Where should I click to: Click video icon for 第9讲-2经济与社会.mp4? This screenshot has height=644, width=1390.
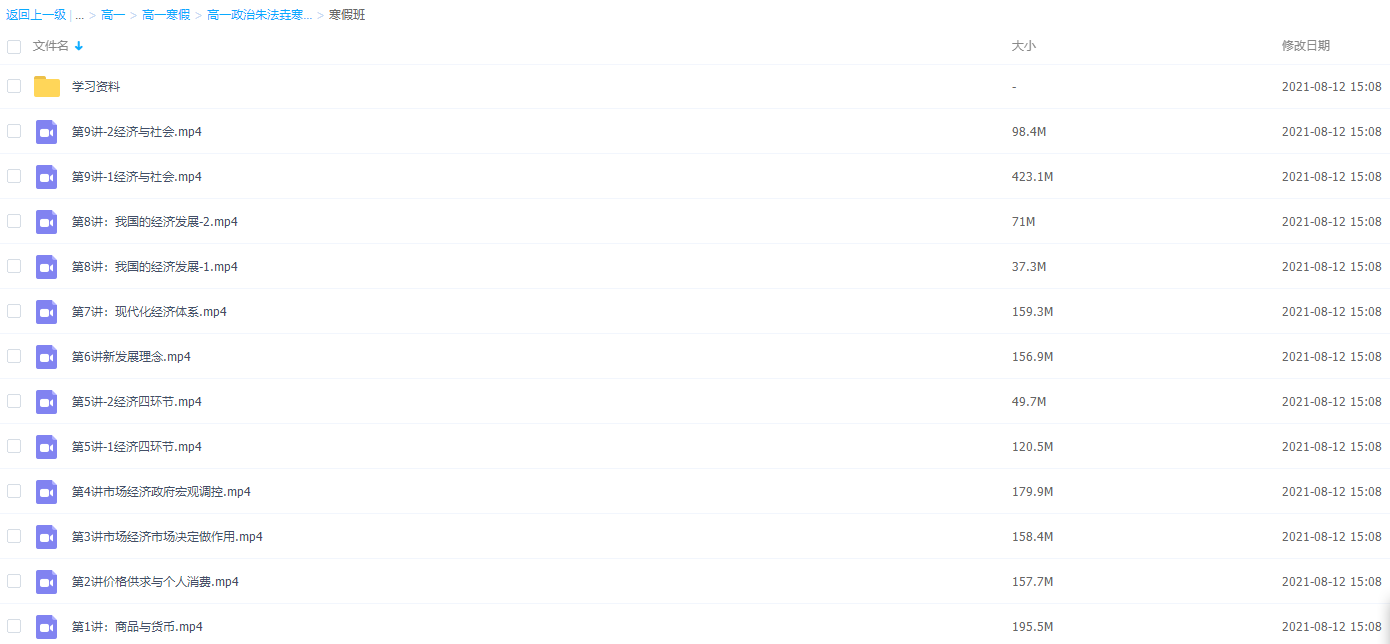[x=47, y=132]
